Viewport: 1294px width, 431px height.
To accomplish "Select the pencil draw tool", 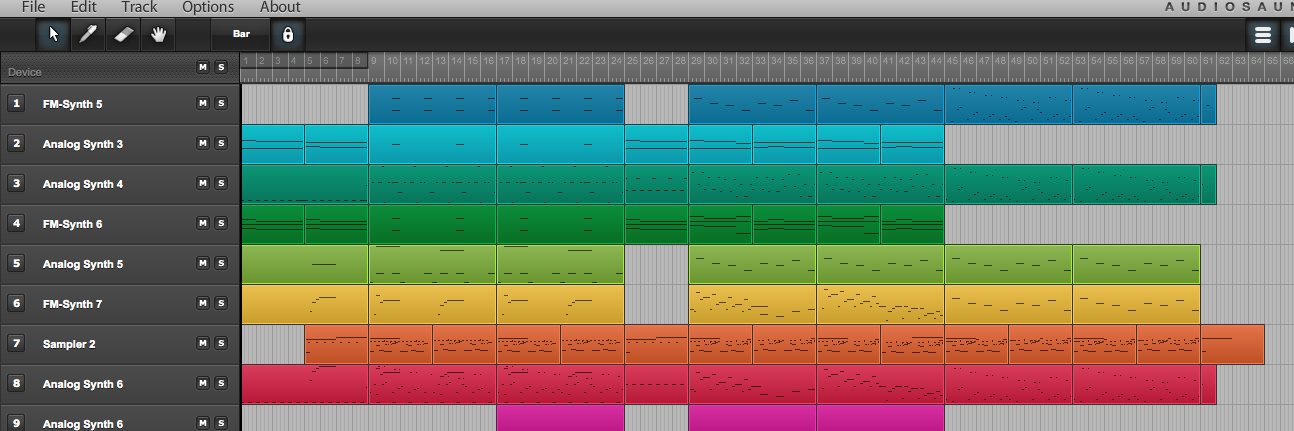I will point(88,35).
